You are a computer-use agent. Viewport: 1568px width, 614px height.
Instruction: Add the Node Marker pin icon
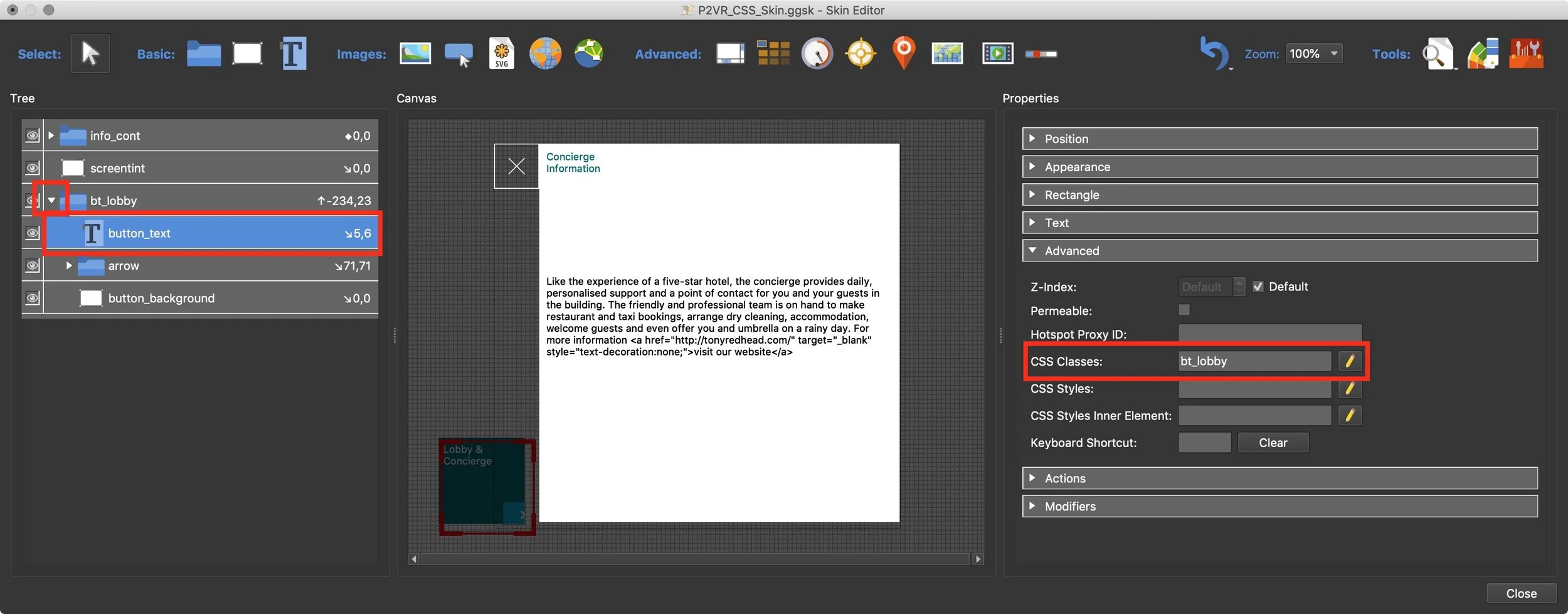[x=904, y=54]
